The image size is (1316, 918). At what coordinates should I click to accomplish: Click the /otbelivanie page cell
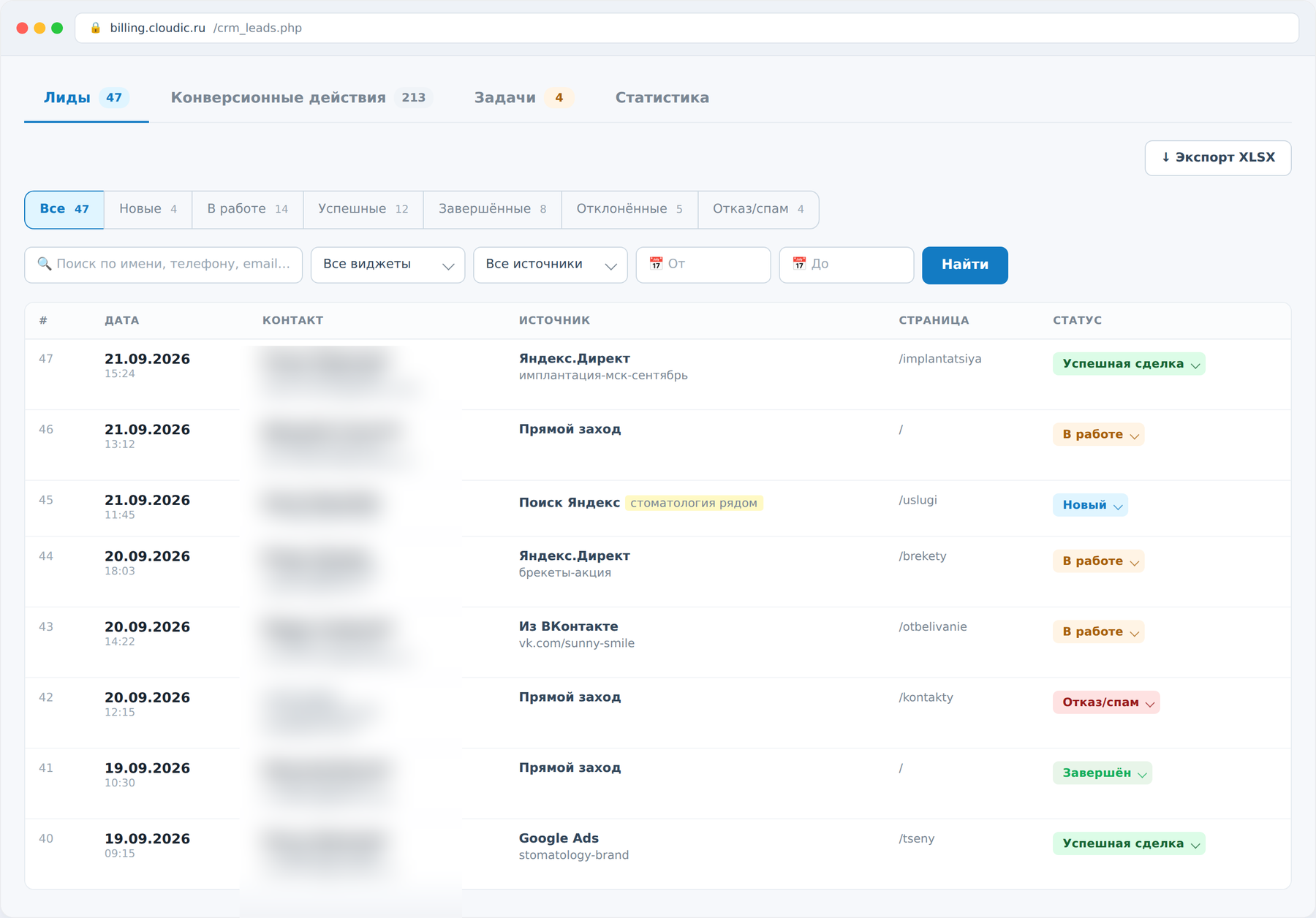933,627
